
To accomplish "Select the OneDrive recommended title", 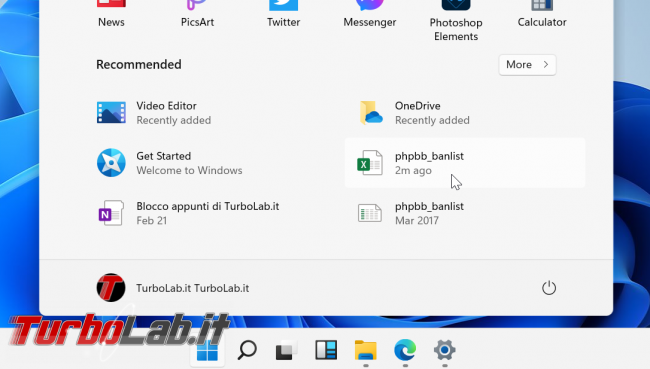I will click(417, 106).
